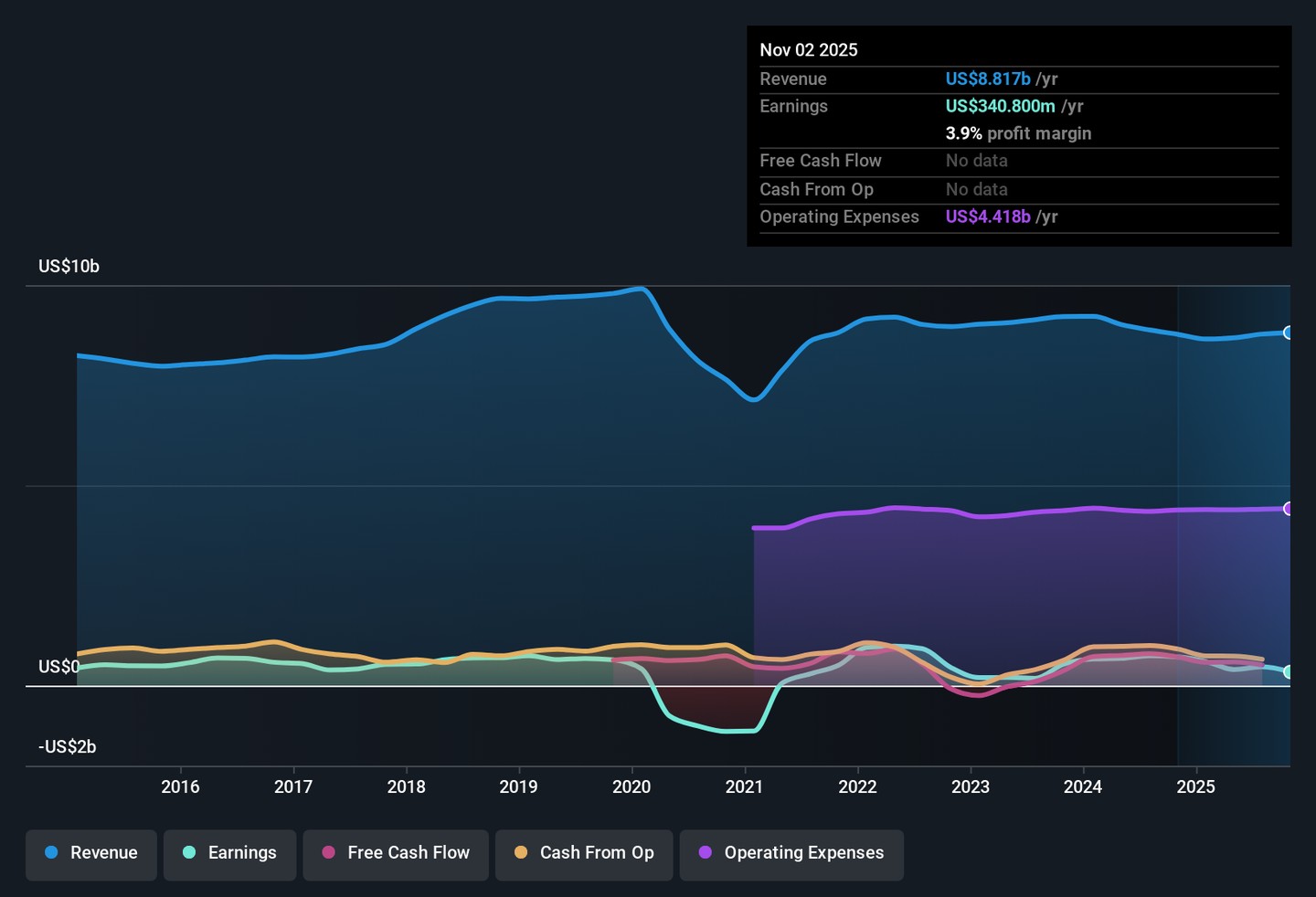The image size is (1316, 897).
Task: Select the 2025 year label
Action: (1195, 786)
